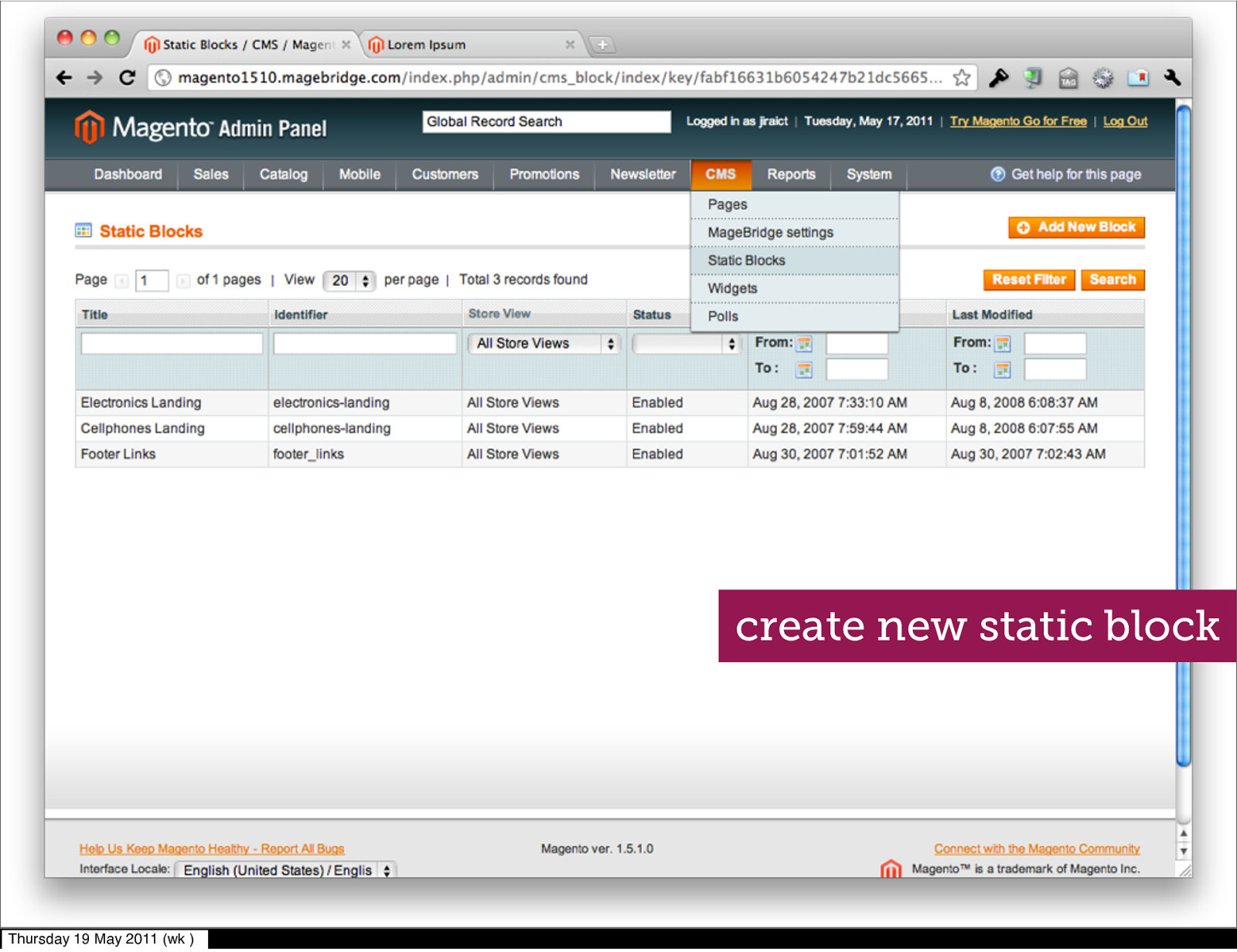Open the Interface Locale dropdown
1237x952 pixels.
[285, 870]
